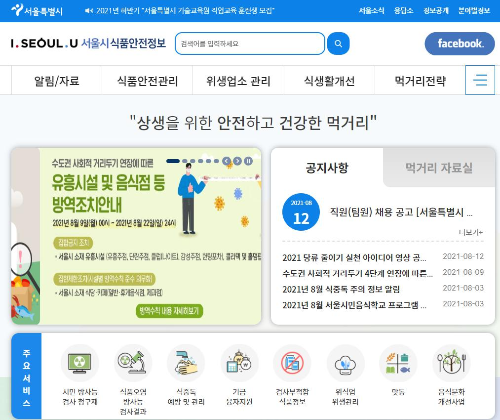
Task: Show the next banner slide
Action: 237,161
